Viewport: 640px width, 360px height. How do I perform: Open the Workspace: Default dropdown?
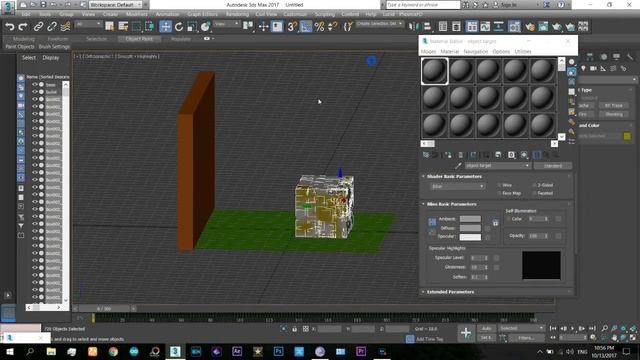click(116, 5)
